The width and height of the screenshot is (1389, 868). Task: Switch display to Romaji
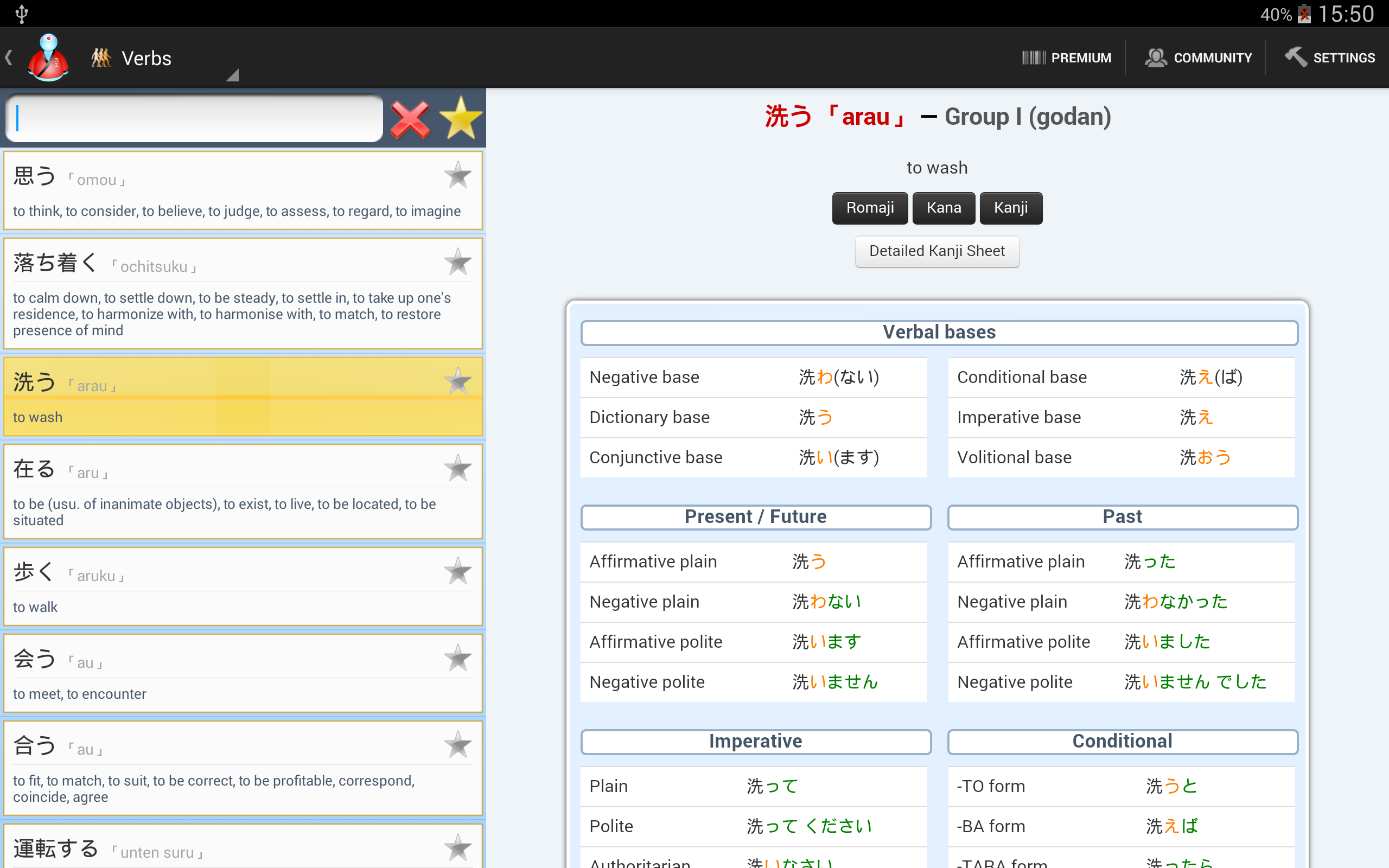870,208
